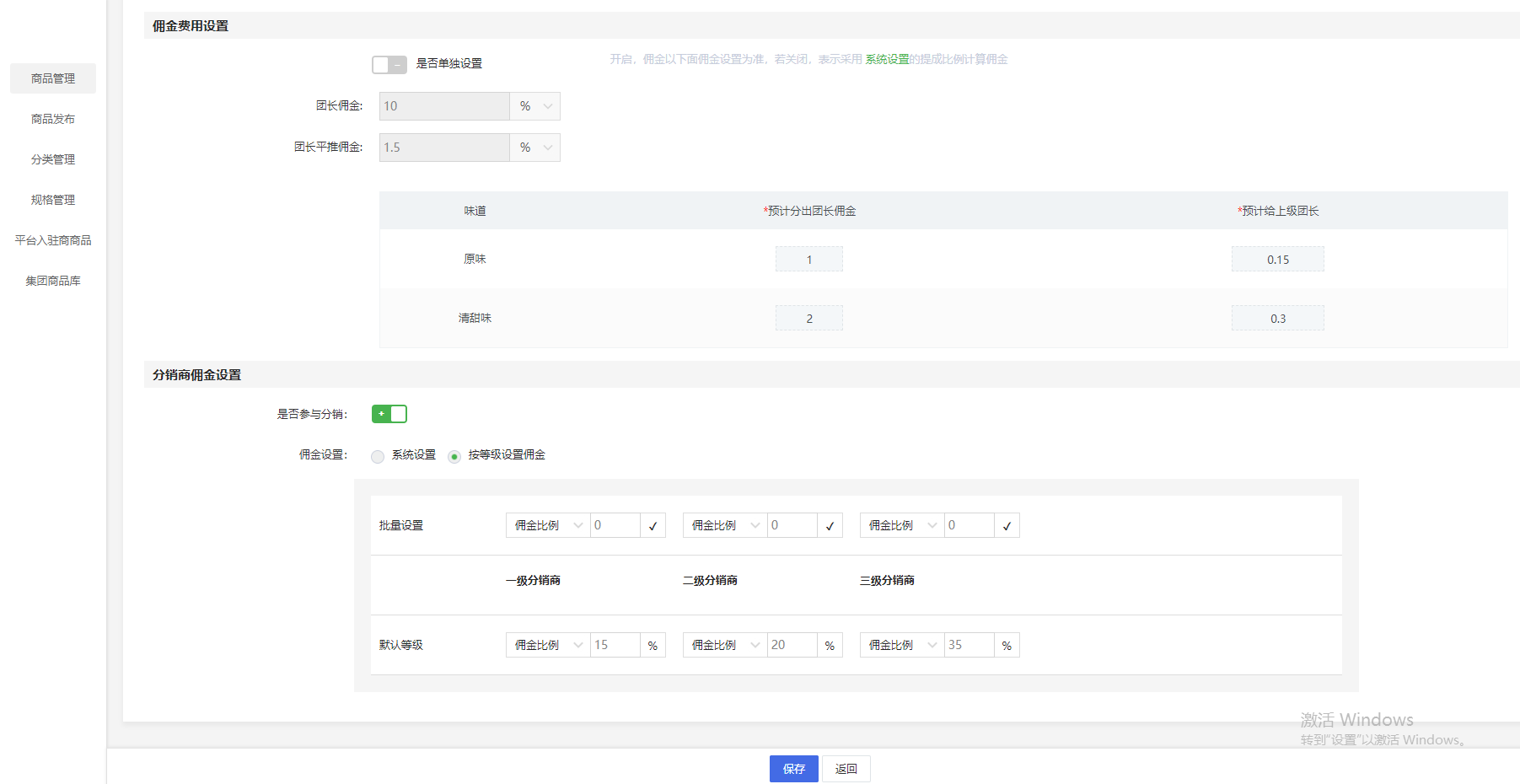Screen dimensions: 1520x784
Task: Click the checkmark icon for third-level batch setting
Action: [x=1007, y=526]
